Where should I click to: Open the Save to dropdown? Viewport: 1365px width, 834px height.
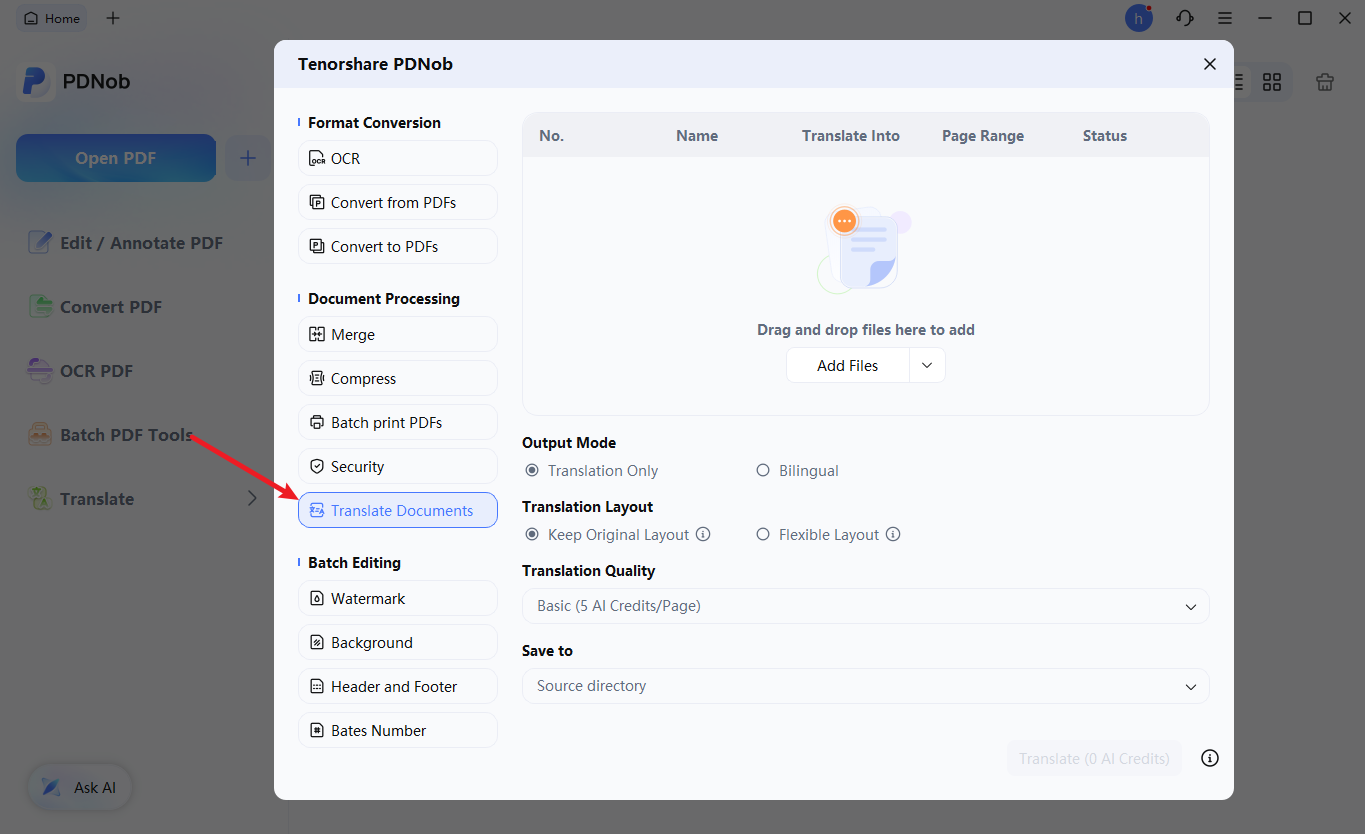866,686
